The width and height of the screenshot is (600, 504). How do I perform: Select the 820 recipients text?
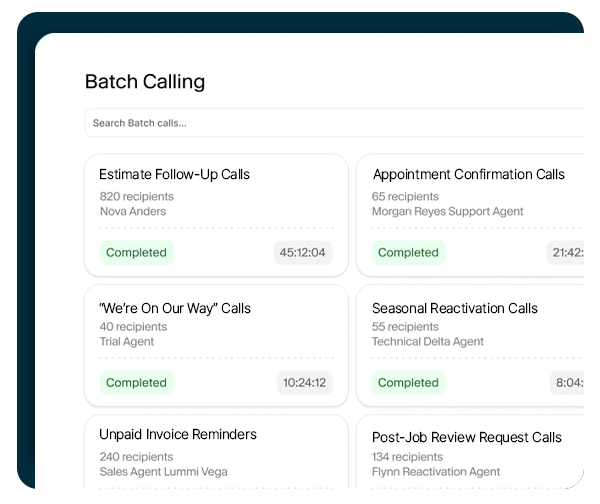pyautogui.click(x=137, y=196)
